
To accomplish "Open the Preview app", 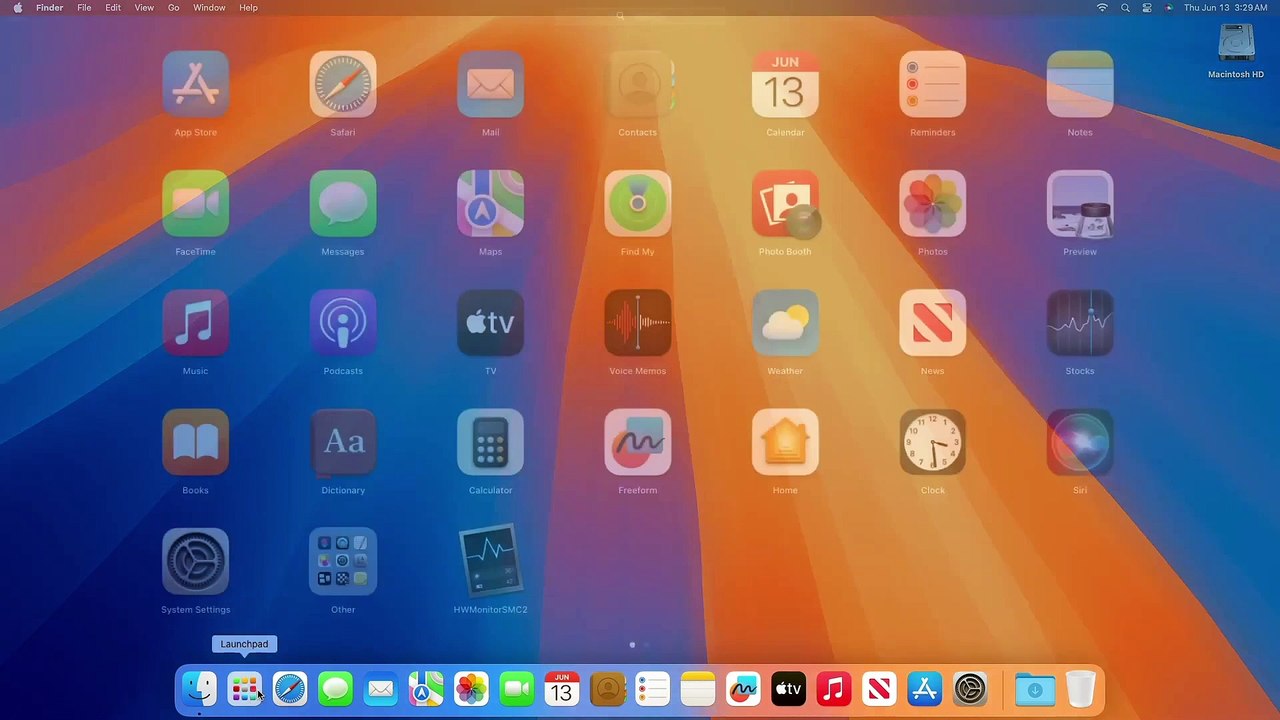I will (1080, 204).
